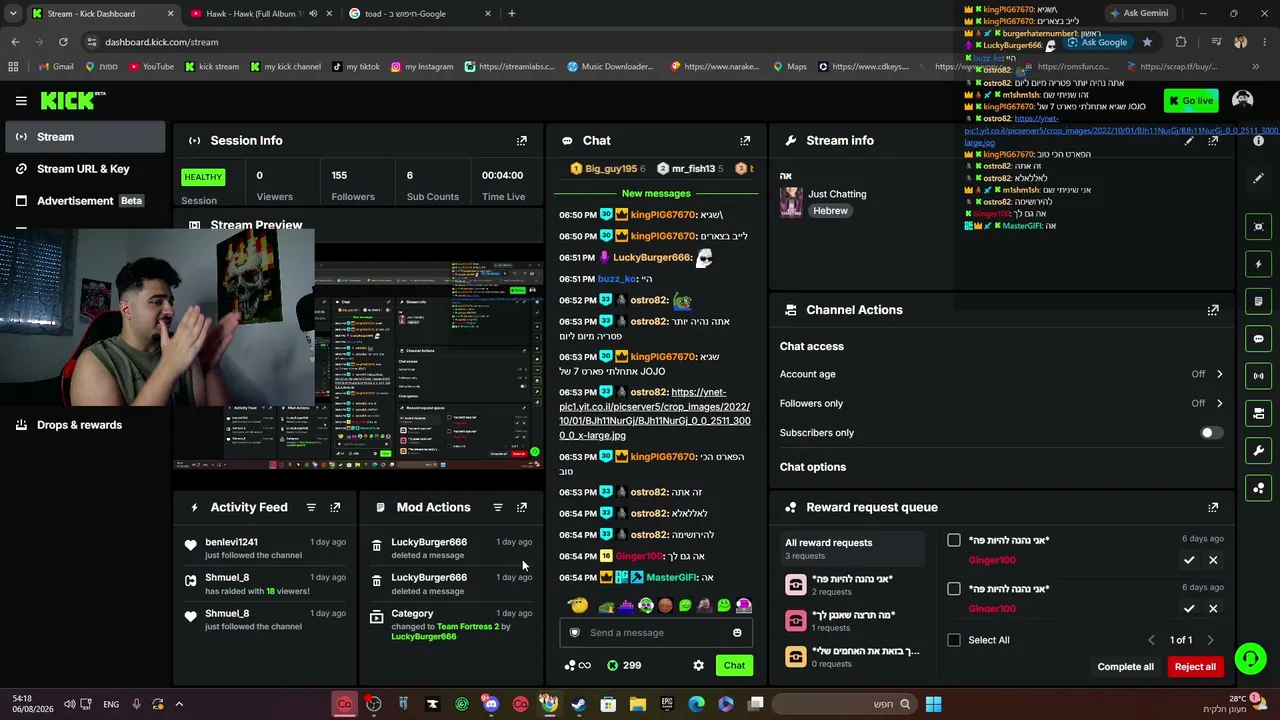Open the Advertisement Beta page
The width and height of the screenshot is (1280, 720).
tap(83, 201)
